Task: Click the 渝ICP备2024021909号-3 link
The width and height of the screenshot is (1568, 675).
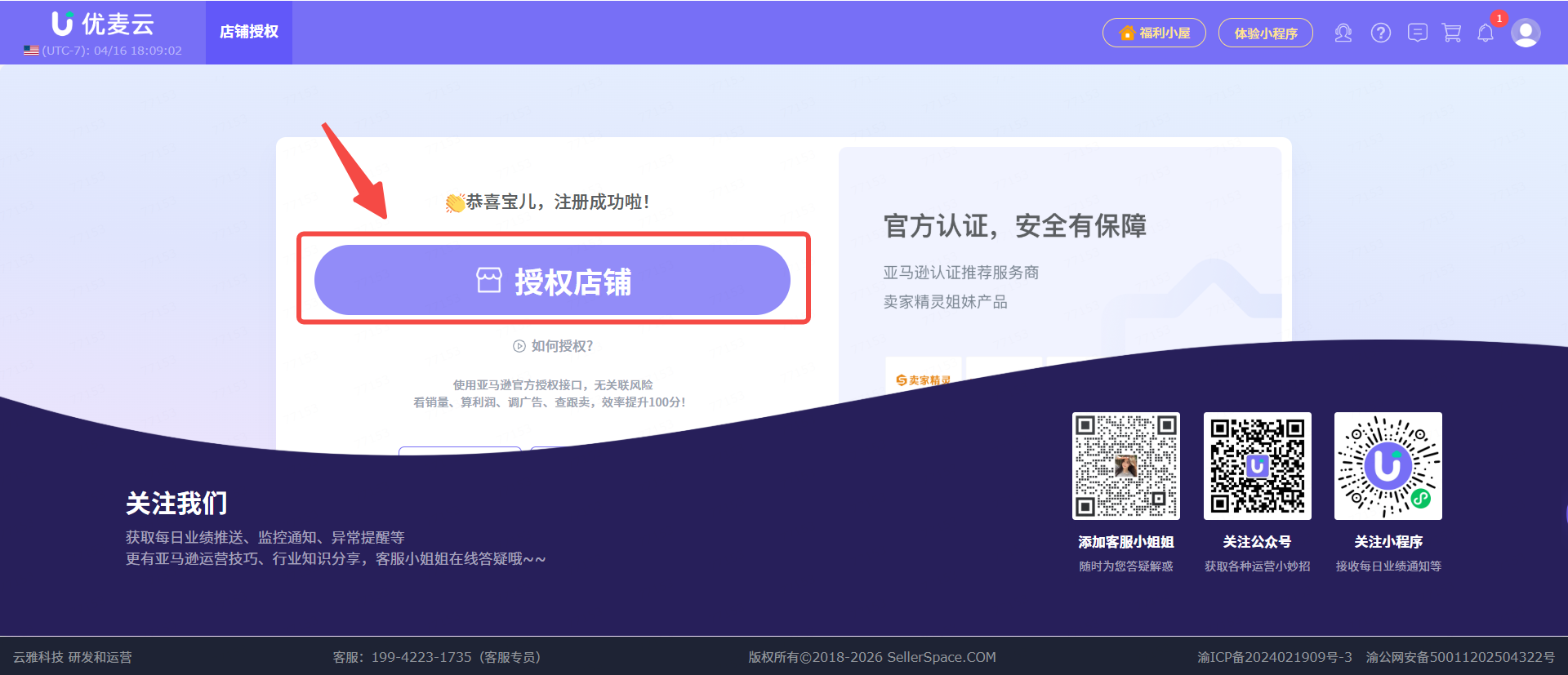Action: [x=1275, y=657]
